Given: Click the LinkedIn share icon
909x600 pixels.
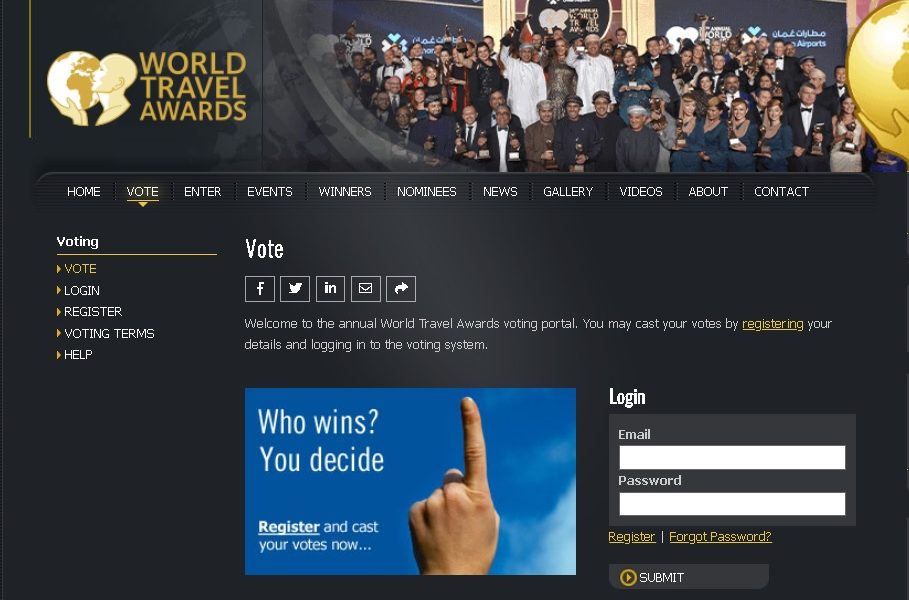Looking at the screenshot, I should (x=330, y=289).
